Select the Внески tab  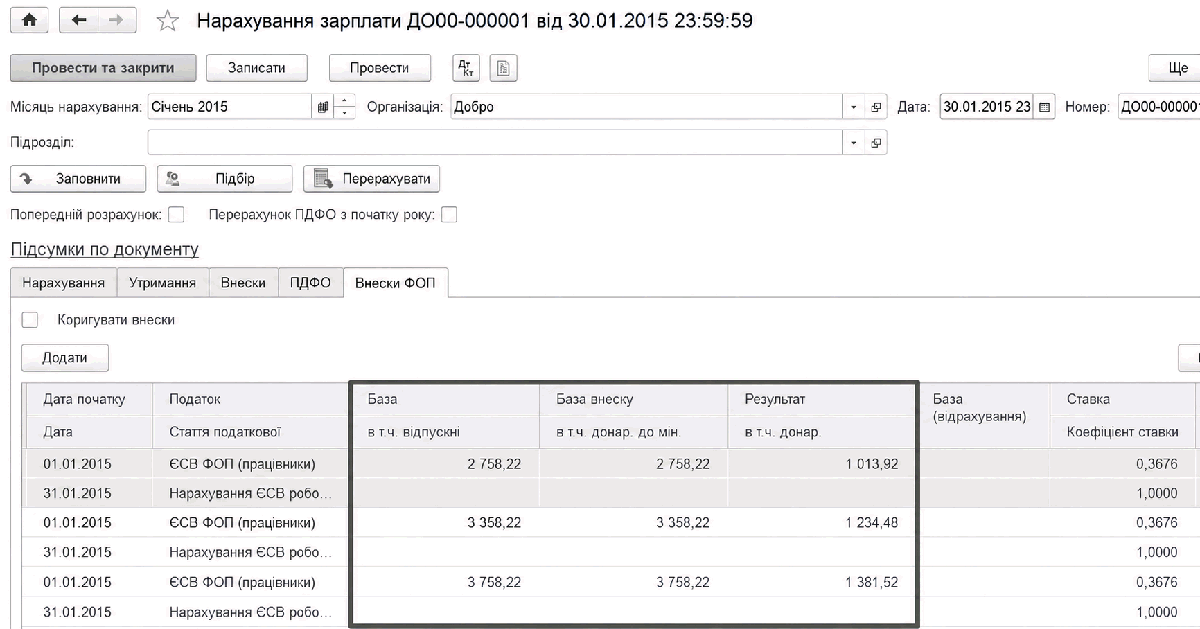[x=243, y=283]
